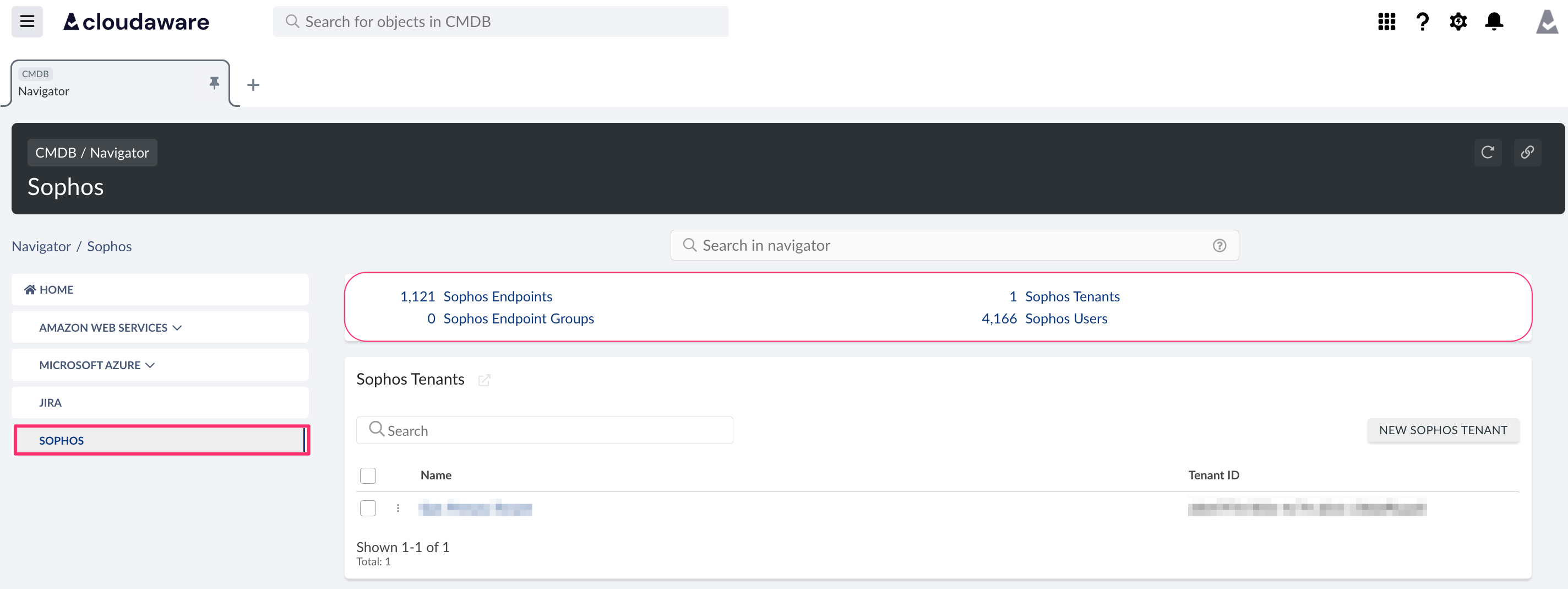1568x589 pixels.
Task: Open the user profile avatar
Action: [1547, 22]
